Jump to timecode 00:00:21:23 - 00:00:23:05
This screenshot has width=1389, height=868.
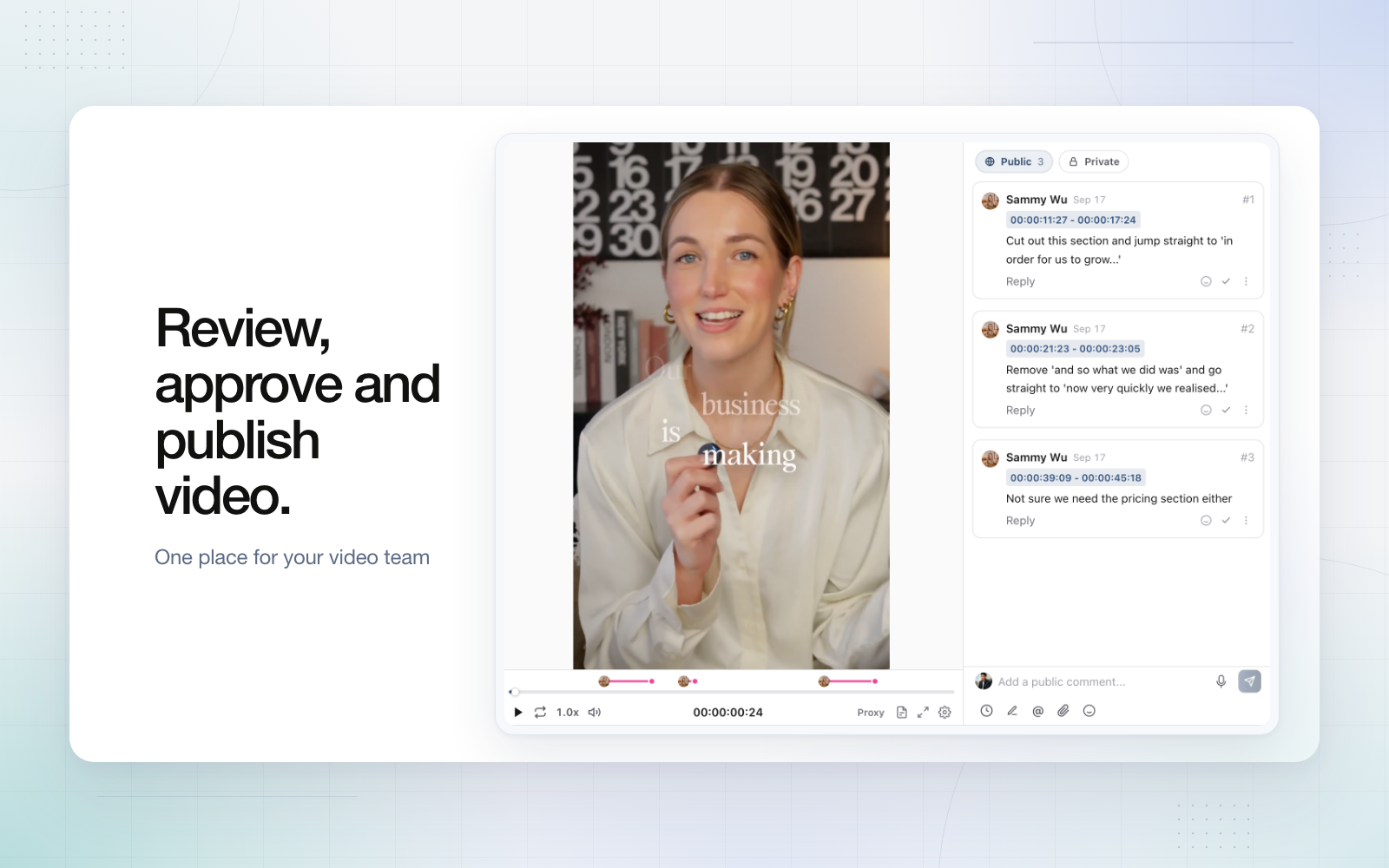(x=1075, y=349)
